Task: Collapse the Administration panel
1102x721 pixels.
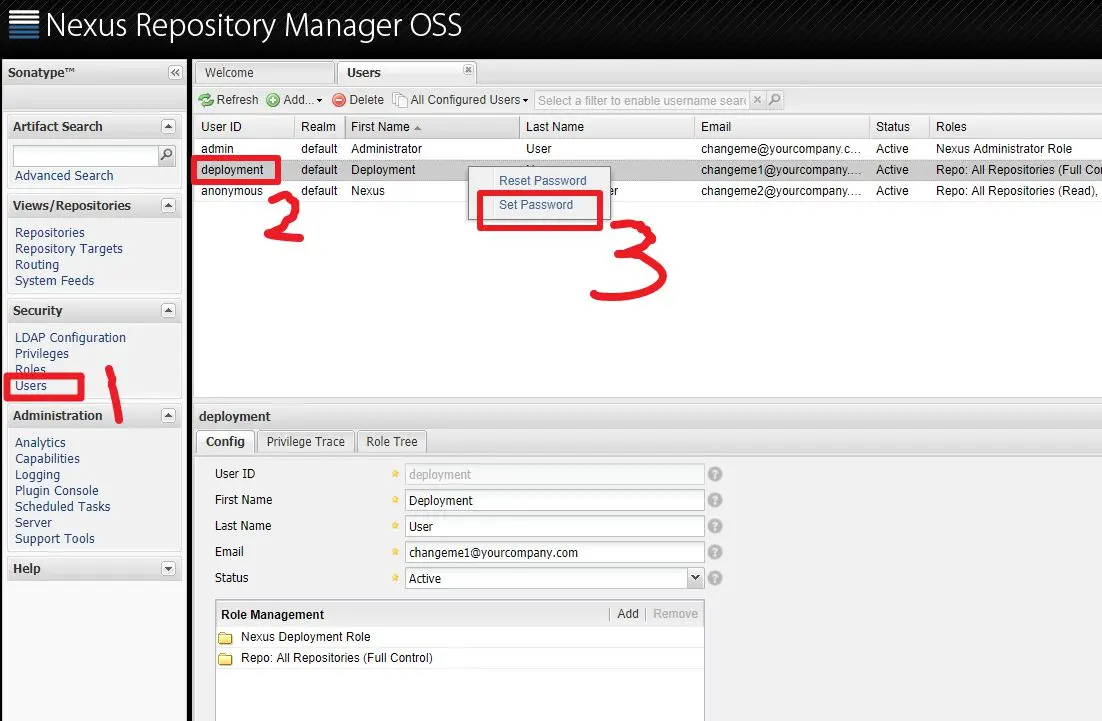Action: coord(168,415)
